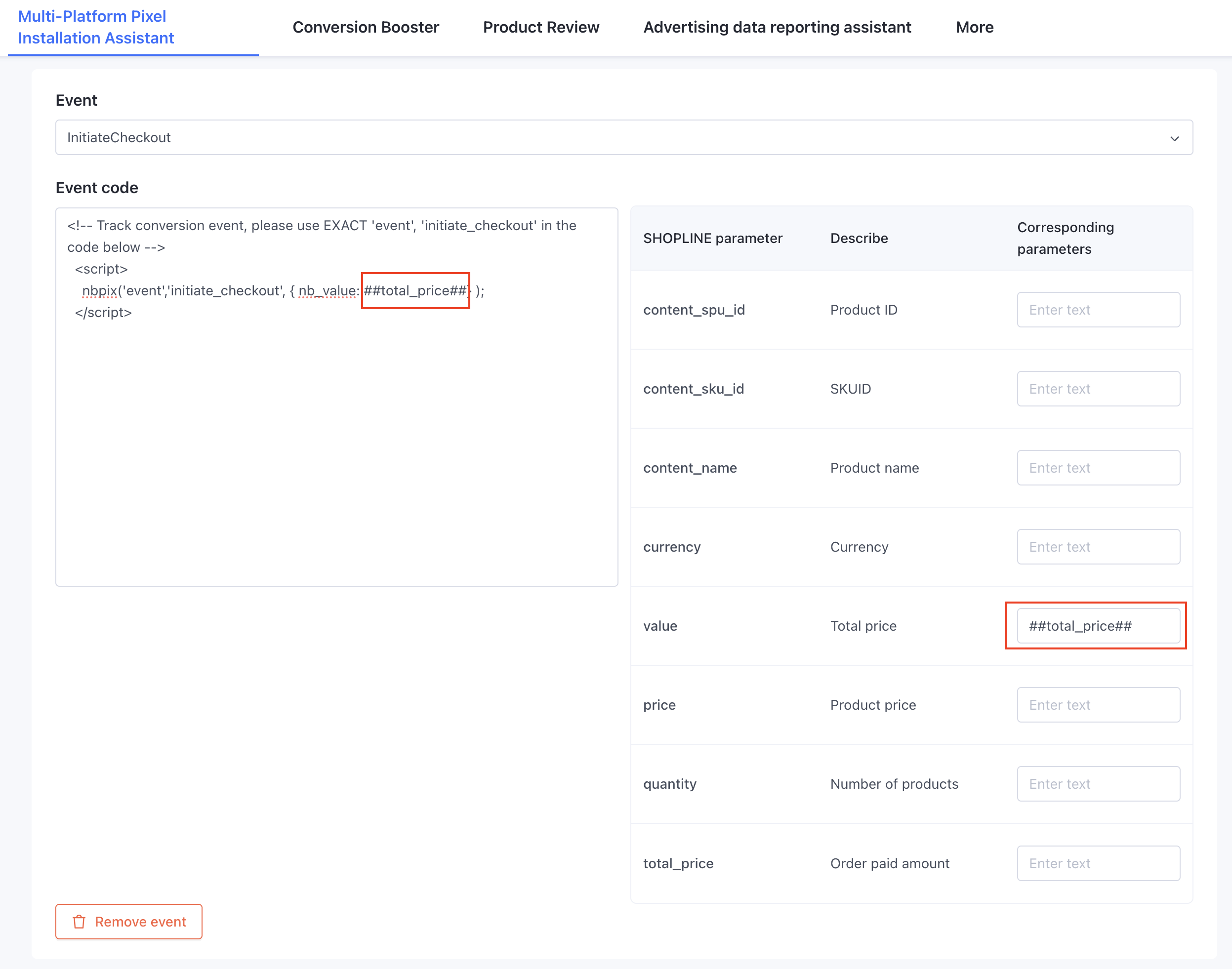Go to Advertising data reporting assistant tab
Screen dimensions: 1232x969
[x=777, y=27]
